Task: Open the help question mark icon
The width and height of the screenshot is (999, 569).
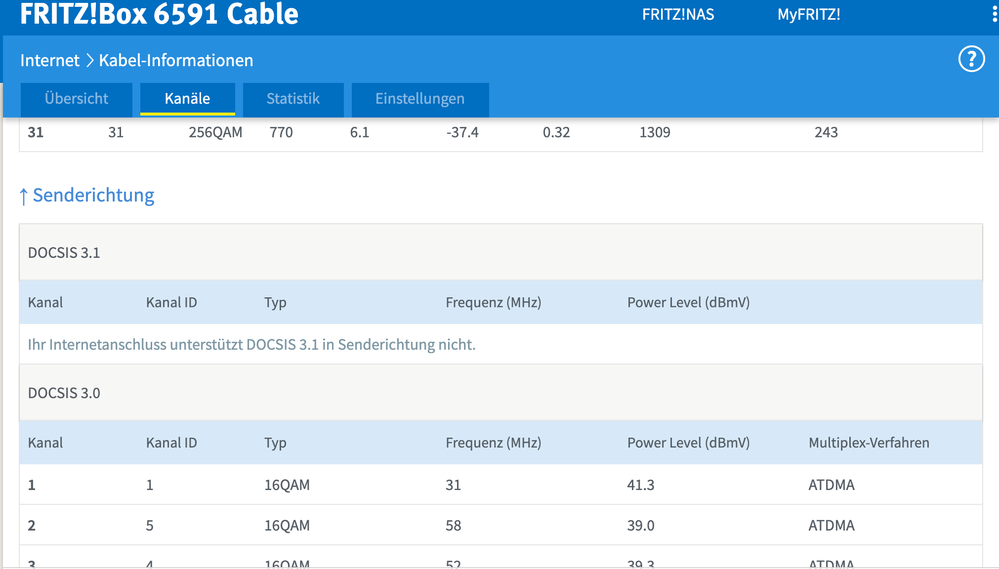Action: click(971, 59)
